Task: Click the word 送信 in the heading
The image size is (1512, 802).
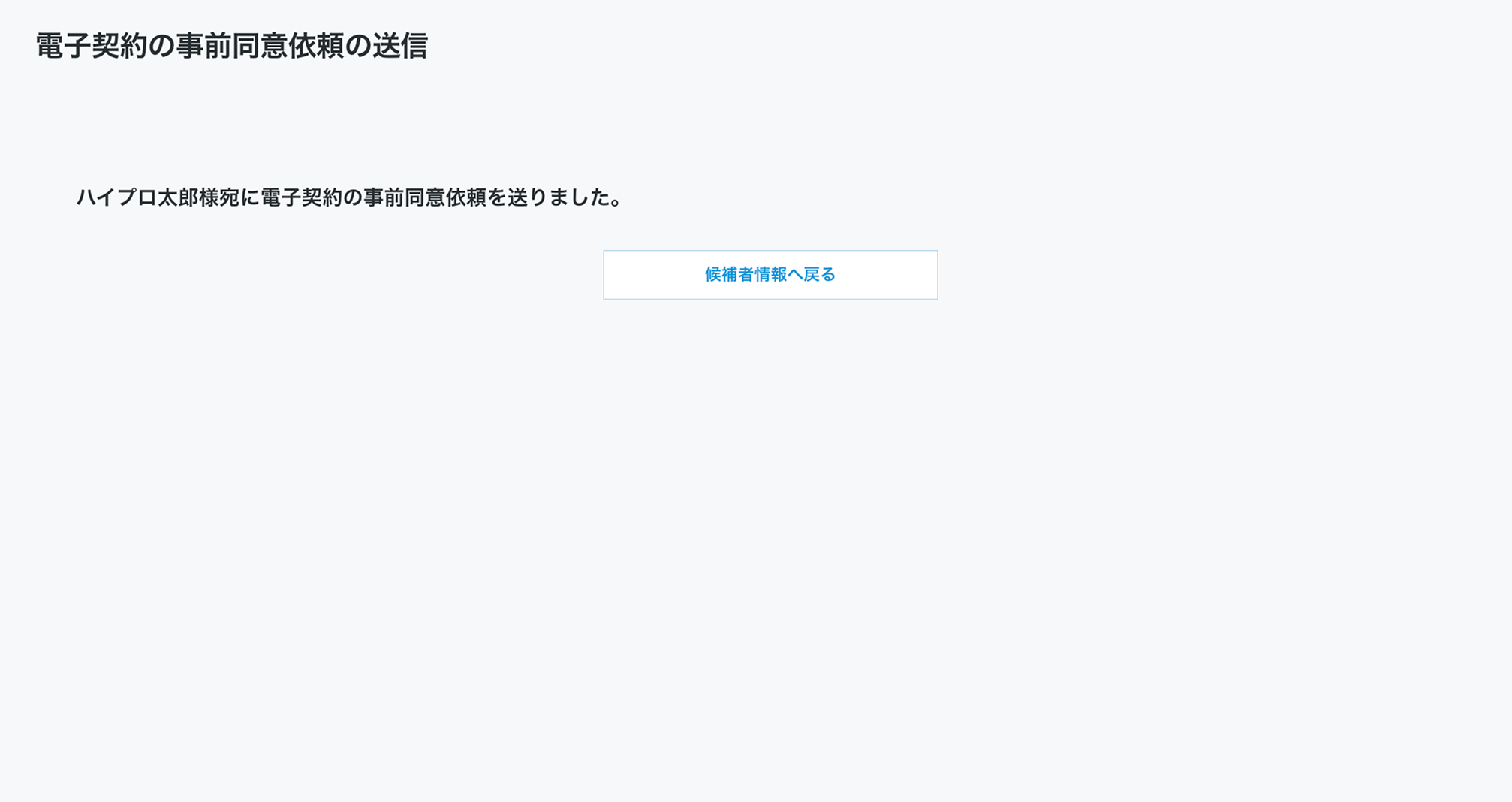Action: coord(400,46)
